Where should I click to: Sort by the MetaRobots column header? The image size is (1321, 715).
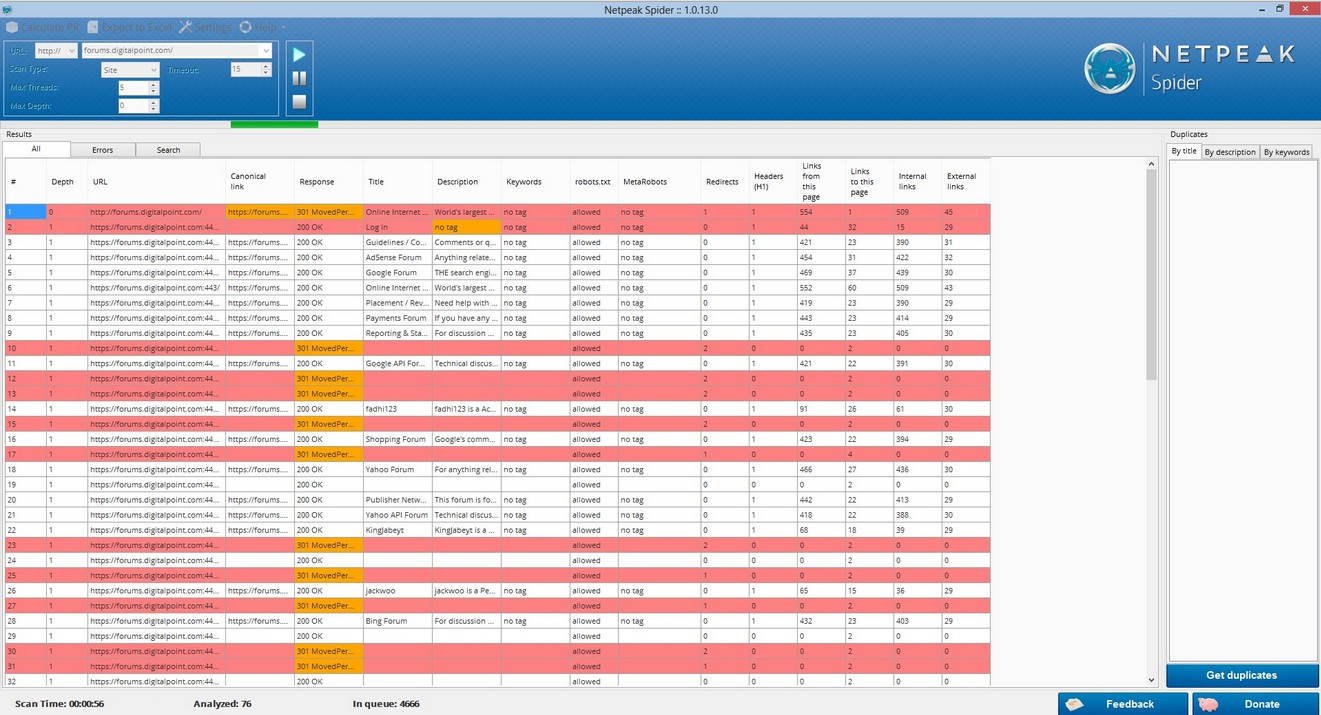658,182
